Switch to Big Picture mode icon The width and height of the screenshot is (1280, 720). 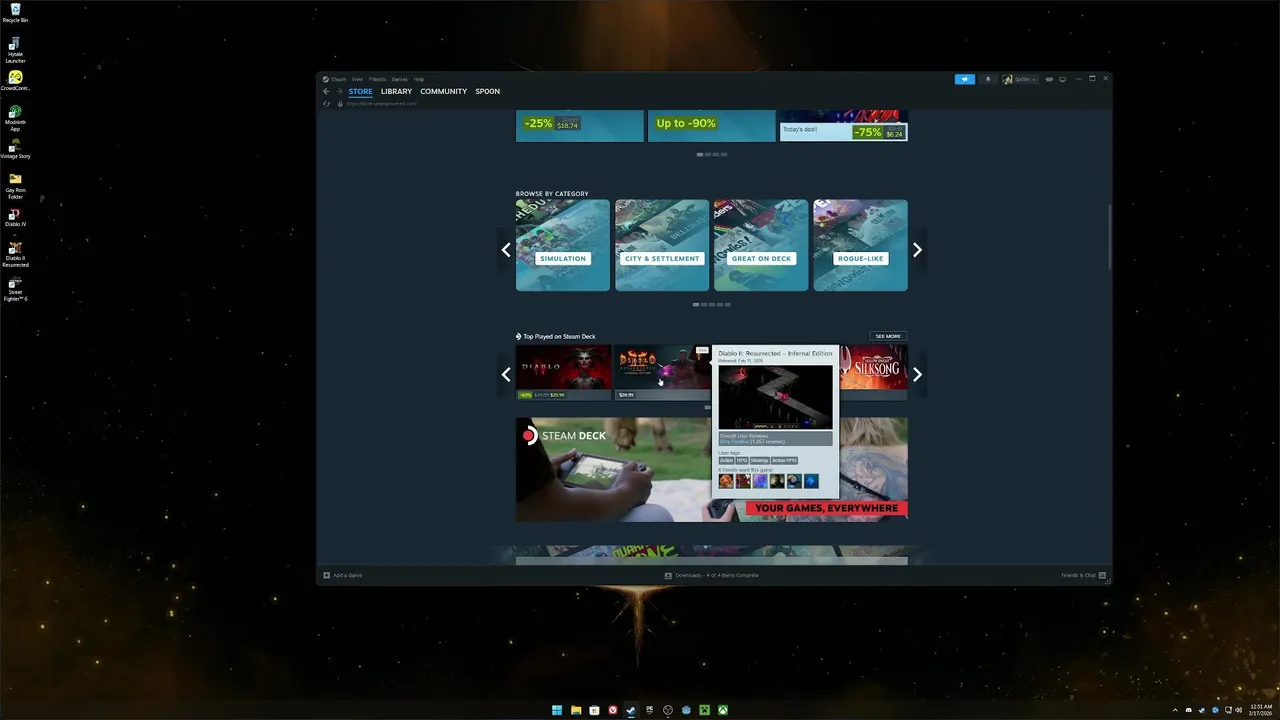click(x=1062, y=79)
